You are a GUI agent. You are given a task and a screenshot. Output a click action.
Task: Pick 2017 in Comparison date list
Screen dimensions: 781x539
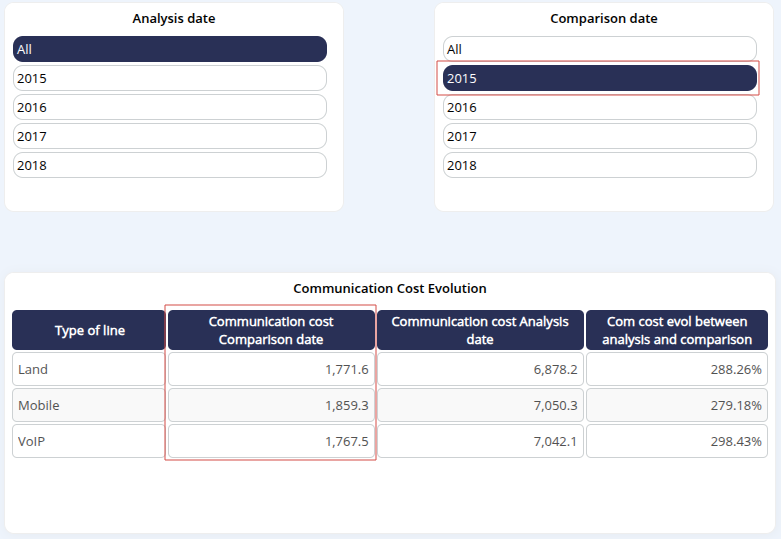coord(600,136)
